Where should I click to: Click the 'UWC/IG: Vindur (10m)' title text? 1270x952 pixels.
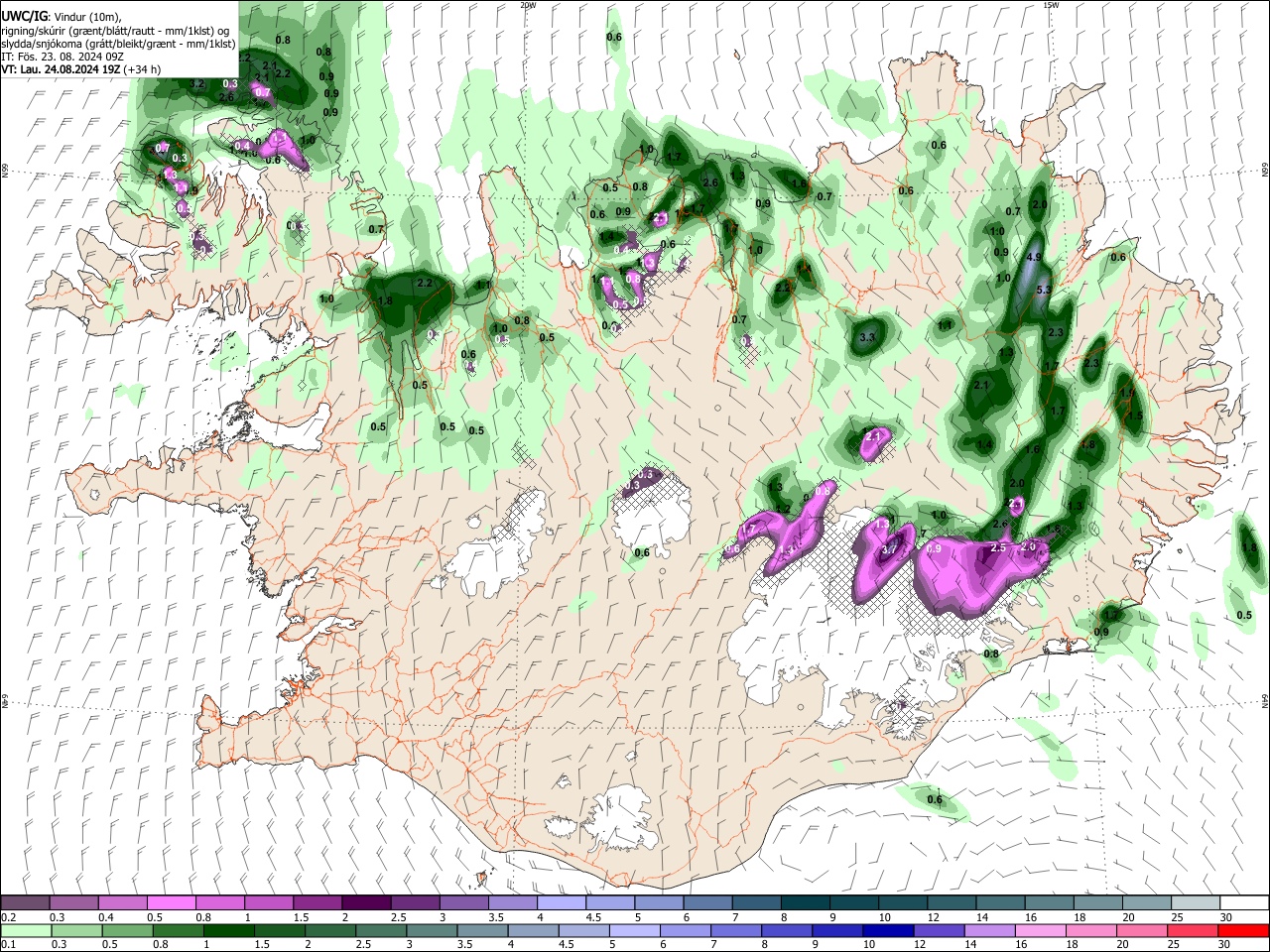[62, 17]
